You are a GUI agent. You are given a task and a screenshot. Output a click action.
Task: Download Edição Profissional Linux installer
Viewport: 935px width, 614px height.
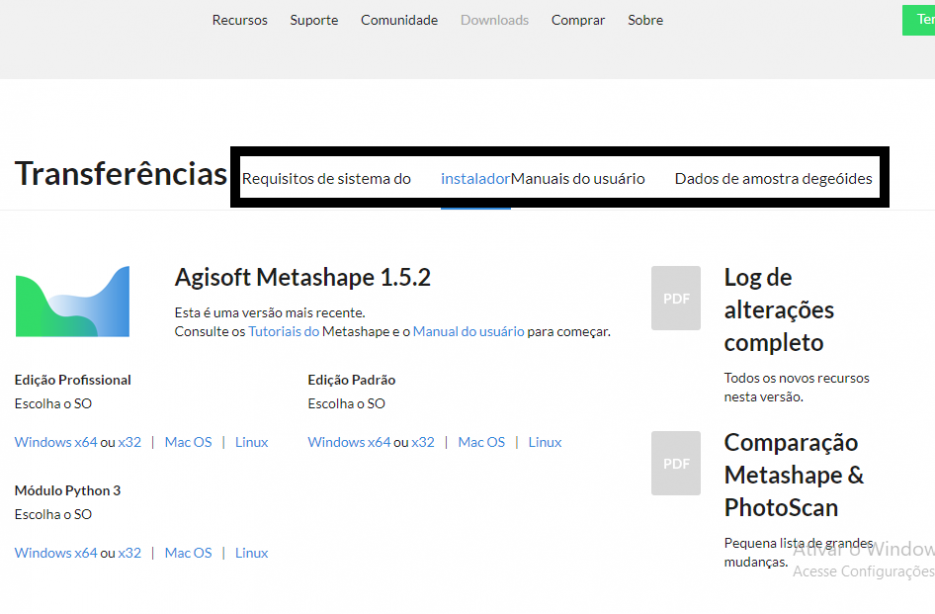[252, 442]
